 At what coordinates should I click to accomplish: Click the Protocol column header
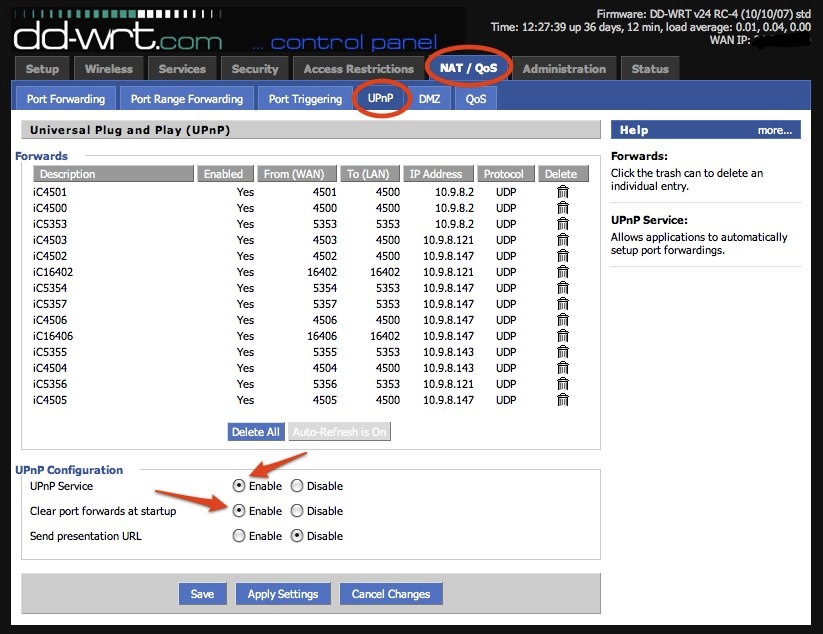tap(505, 174)
